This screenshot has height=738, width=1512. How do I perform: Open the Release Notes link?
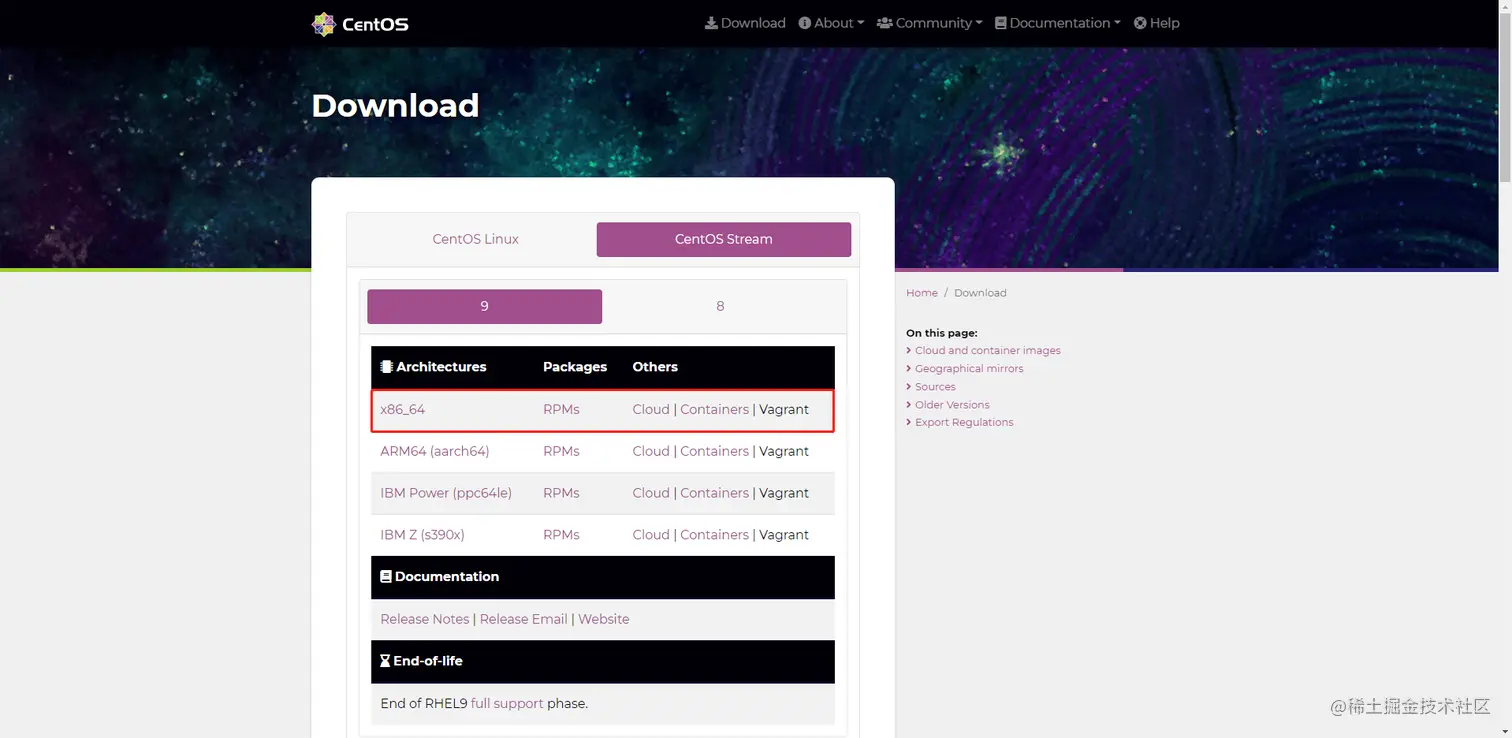tap(425, 619)
